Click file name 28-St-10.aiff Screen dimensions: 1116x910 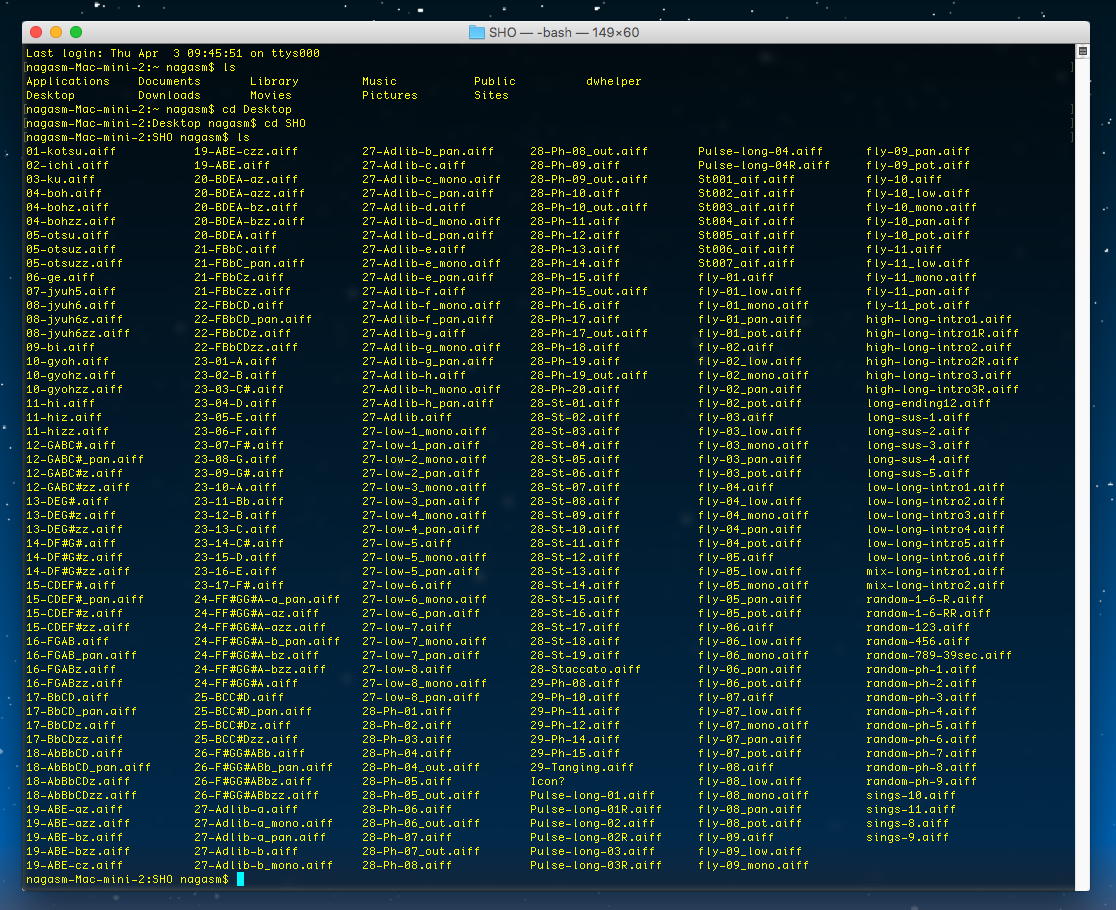coord(575,529)
